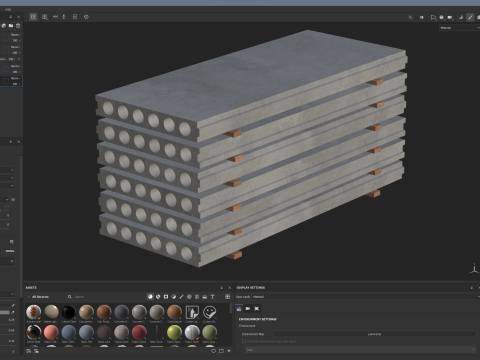The height and width of the screenshot is (360, 480).
Task: Click the folder icon at Assets panel bottom-right
Action: pos(221,351)
